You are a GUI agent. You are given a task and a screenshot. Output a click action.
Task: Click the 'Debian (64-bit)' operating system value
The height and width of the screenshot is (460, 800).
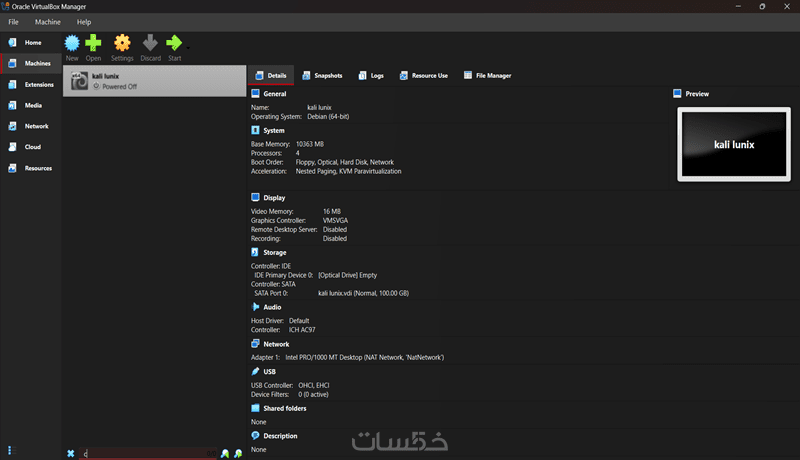click(x=328, y=117)
